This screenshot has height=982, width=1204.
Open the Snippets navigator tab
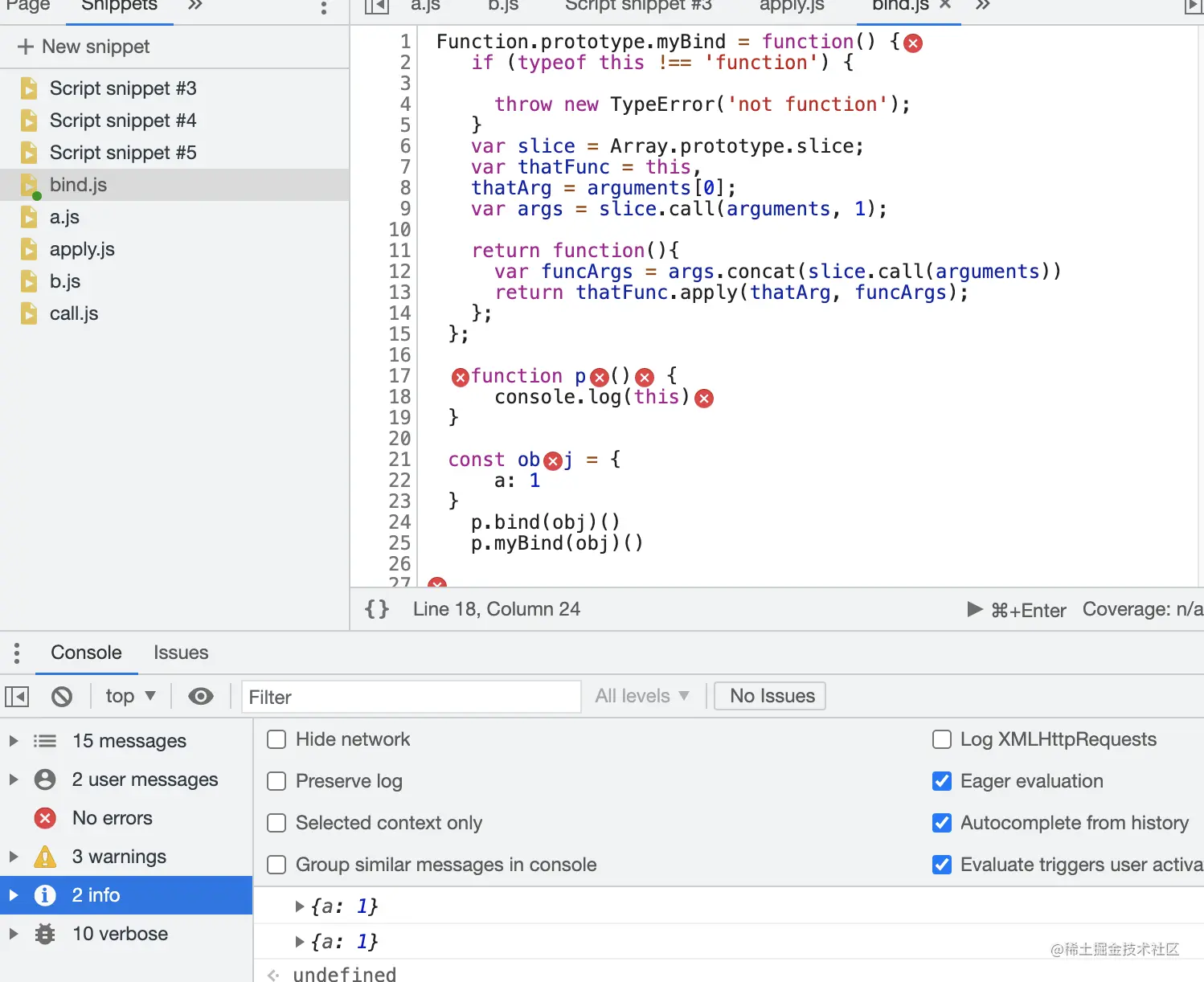(x=119, y=6)
